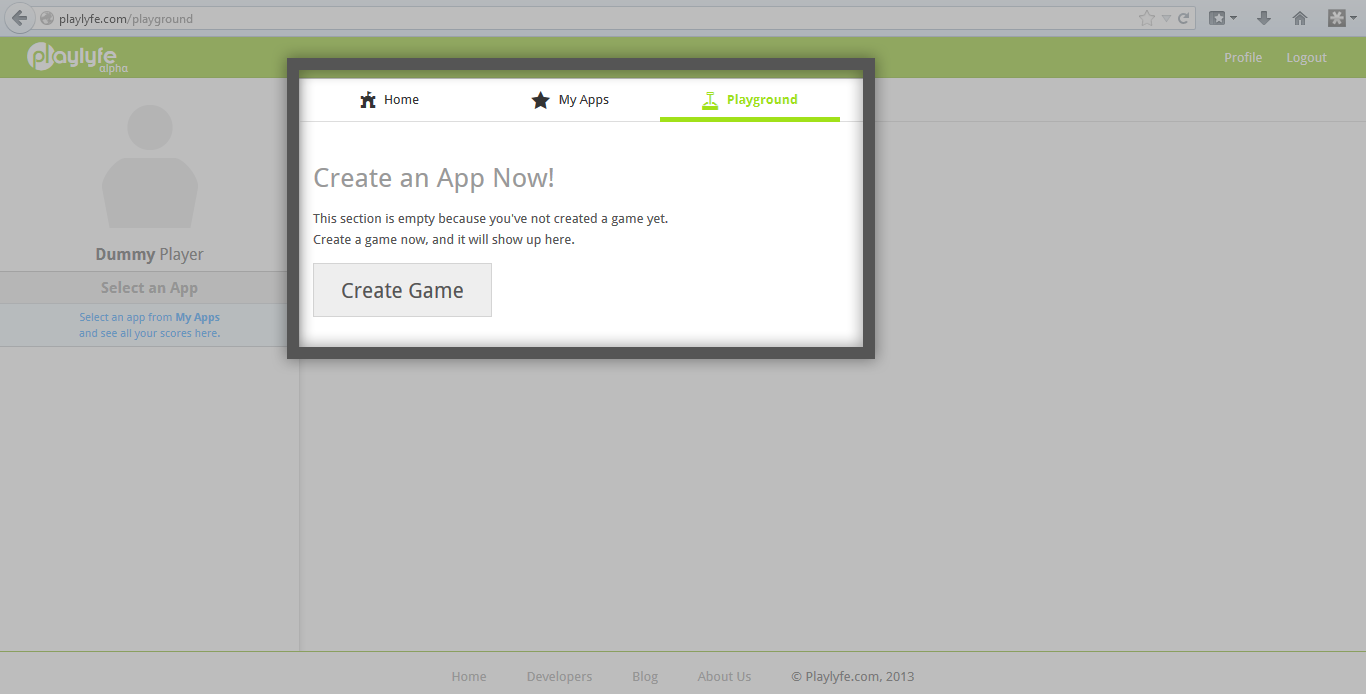Viewport: 1366px width, 694px height.
Task: Open the bookmarks menu icon
Action: [x=1217, y=18]
